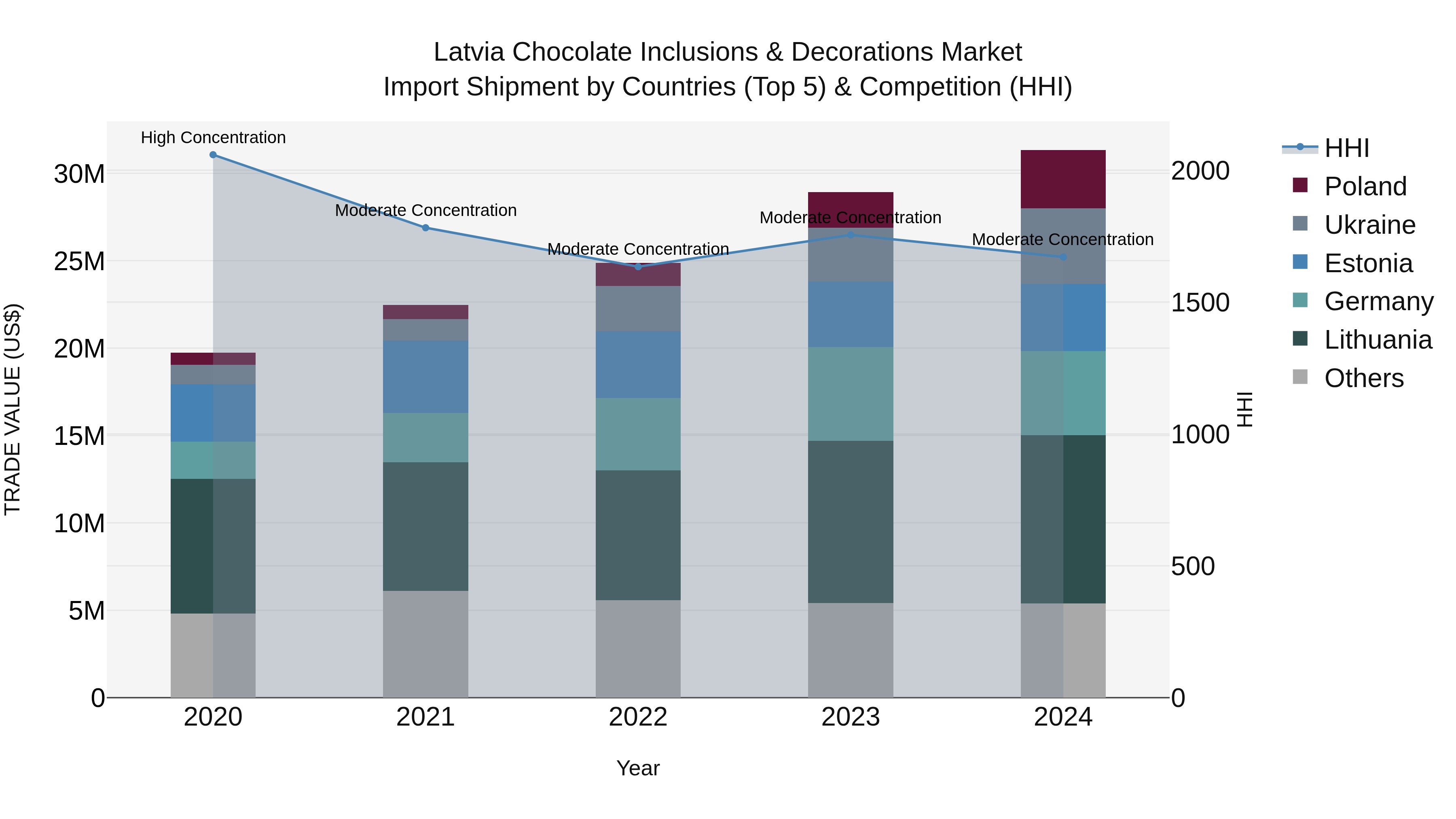
Task: Click the 5M tick on trade value axis
Action: click(x=87, y=611)
